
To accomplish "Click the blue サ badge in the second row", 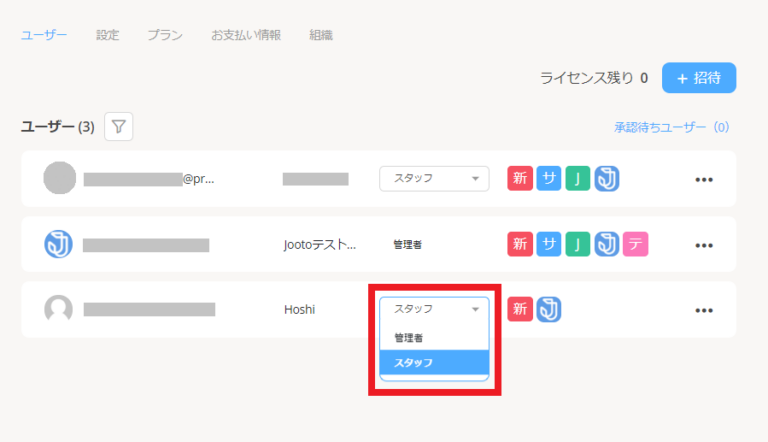I will pos(548,243).
